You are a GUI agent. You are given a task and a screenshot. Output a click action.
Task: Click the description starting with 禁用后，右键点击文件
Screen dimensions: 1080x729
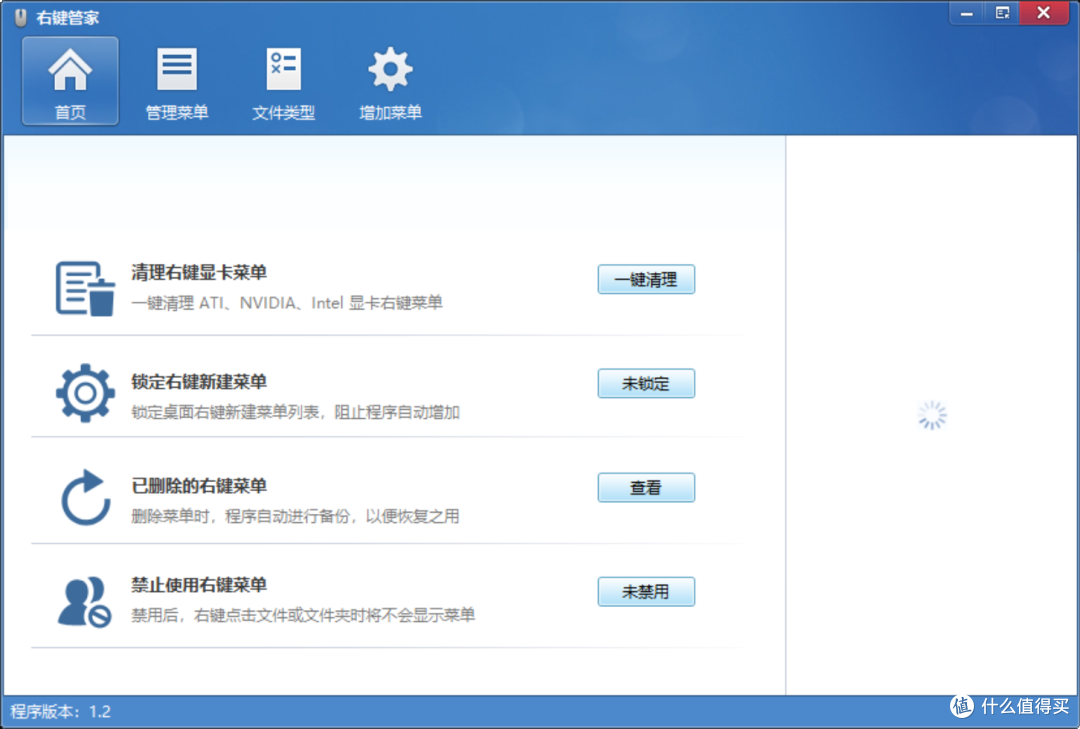click(x=303, y=615)
